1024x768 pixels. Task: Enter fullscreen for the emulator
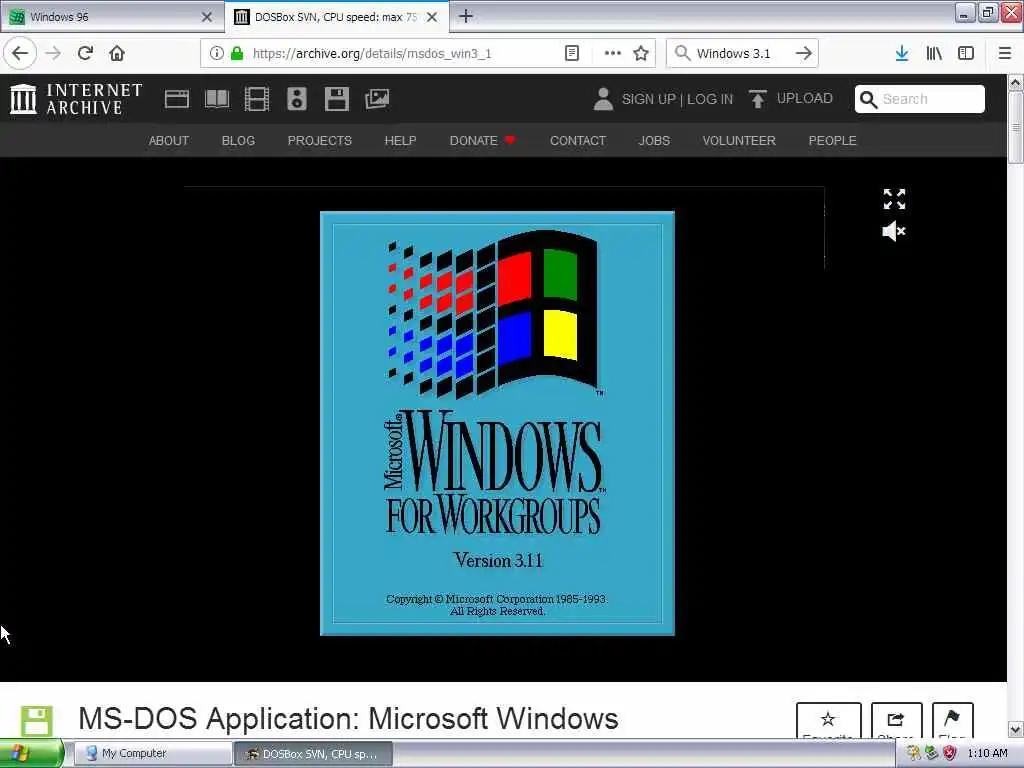894,199
